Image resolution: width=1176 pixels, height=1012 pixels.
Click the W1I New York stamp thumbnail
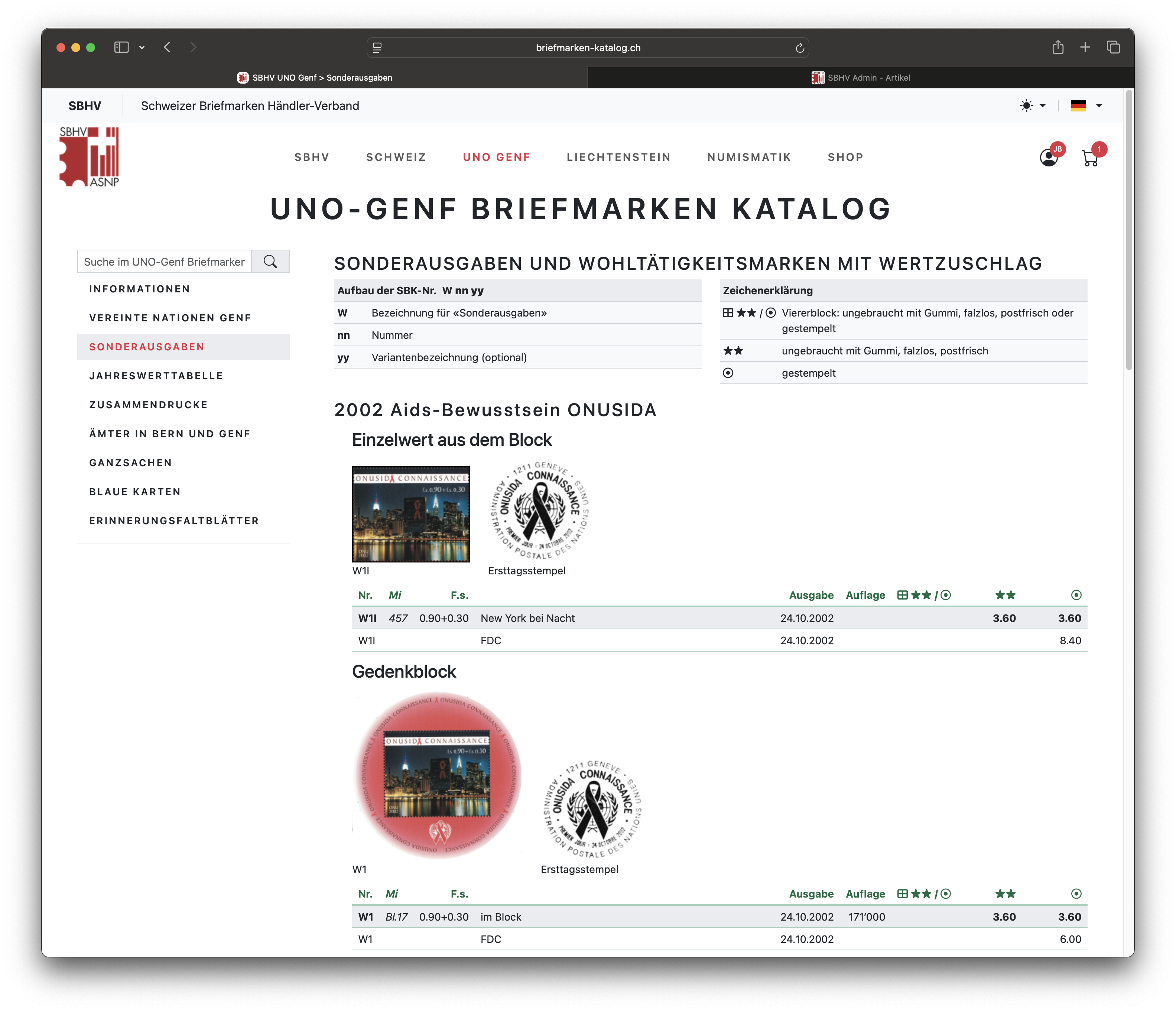411,514
